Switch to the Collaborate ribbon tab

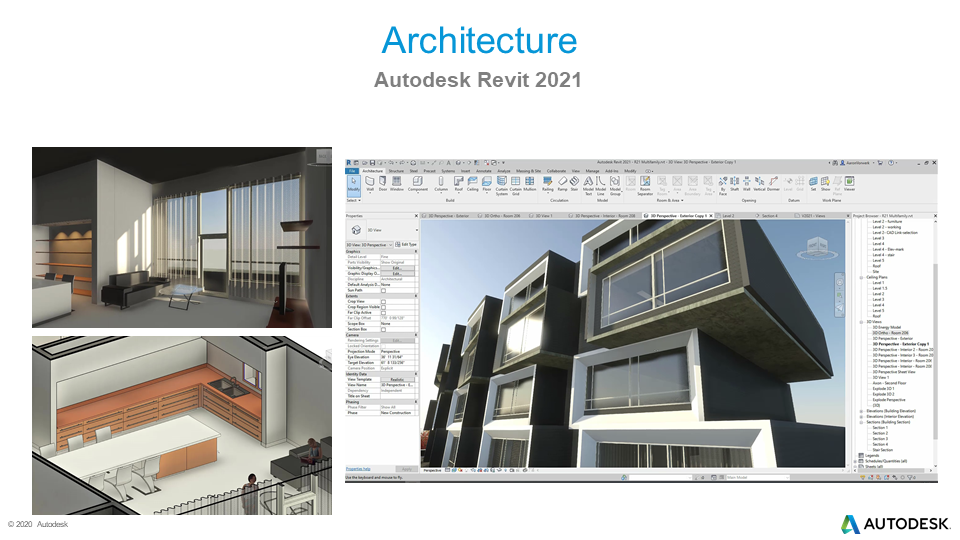click(x=556, y=171)
